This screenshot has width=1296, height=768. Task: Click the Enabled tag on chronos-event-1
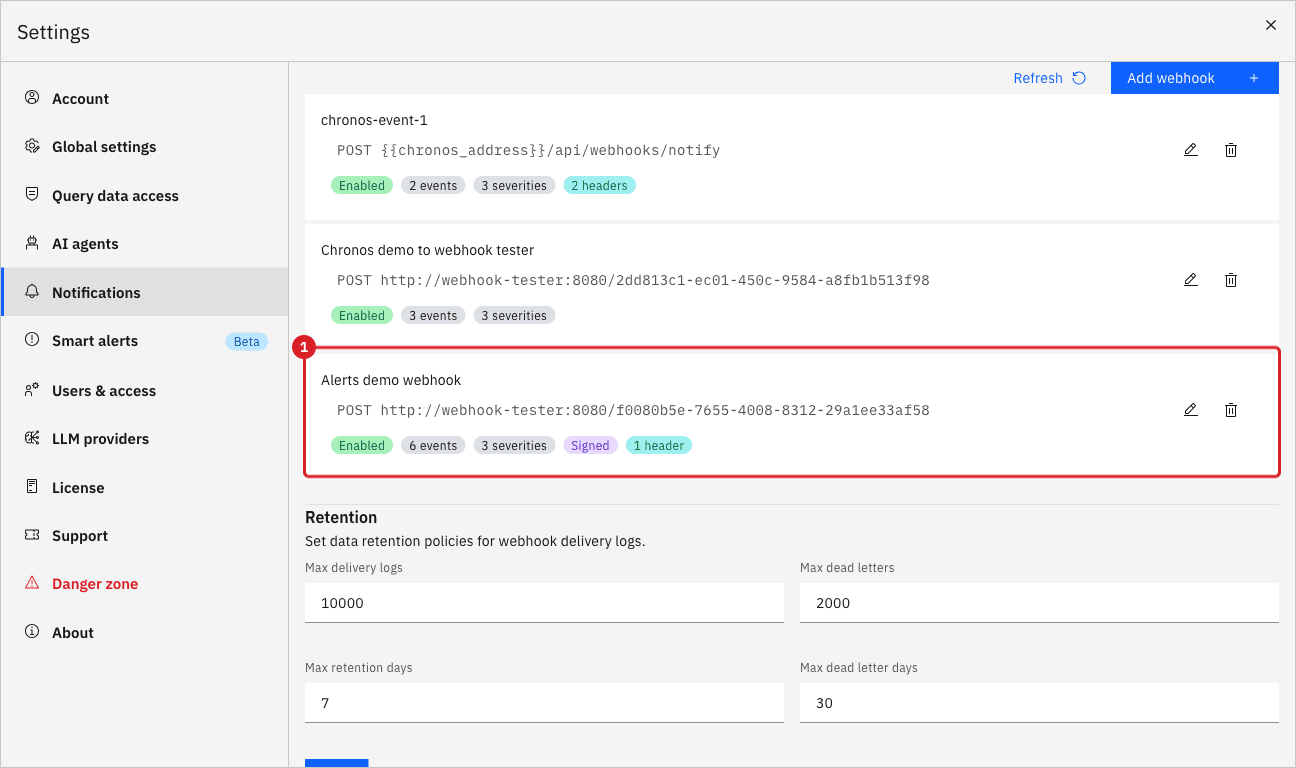tap(362, 186)
